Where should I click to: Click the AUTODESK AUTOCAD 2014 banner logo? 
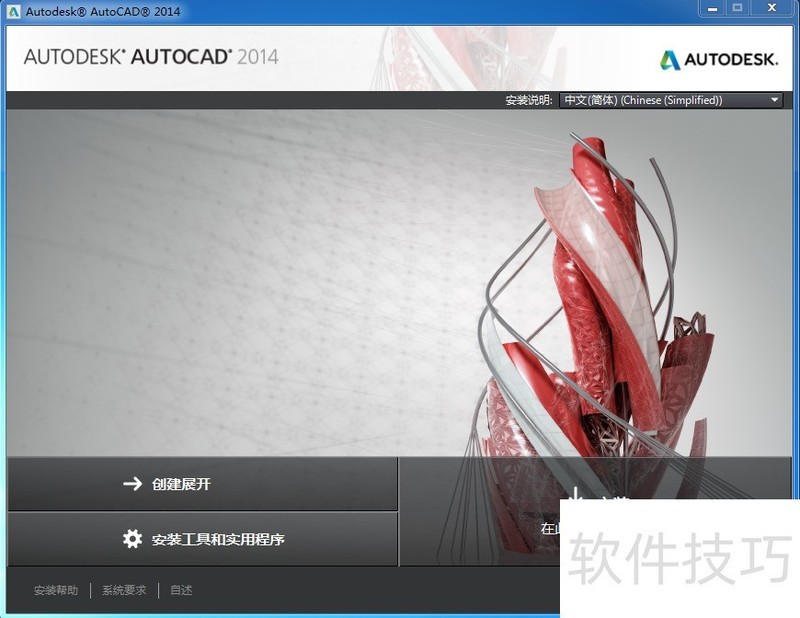click(148, 58)
